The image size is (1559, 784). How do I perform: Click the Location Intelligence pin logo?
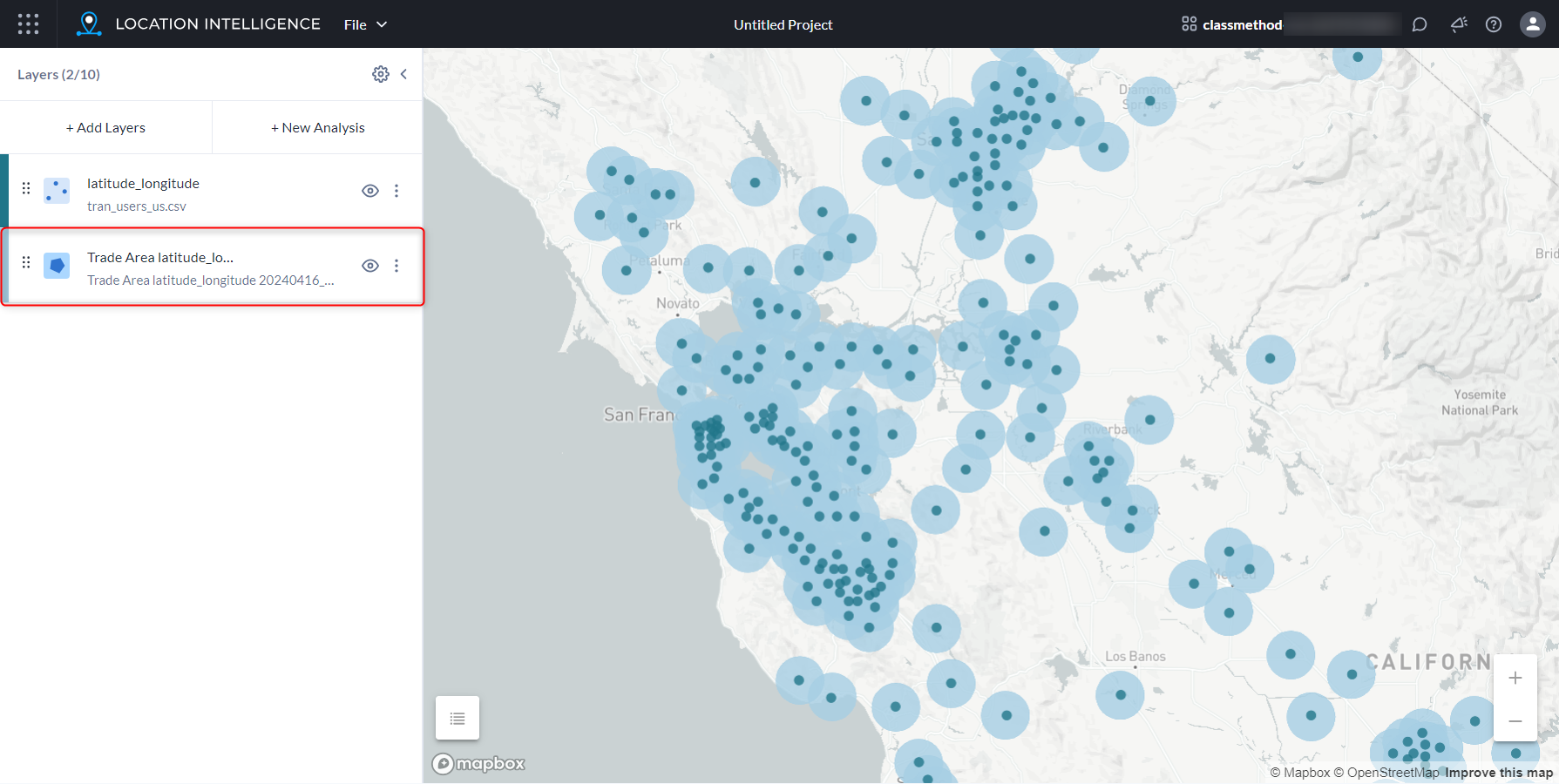(87, 24)
